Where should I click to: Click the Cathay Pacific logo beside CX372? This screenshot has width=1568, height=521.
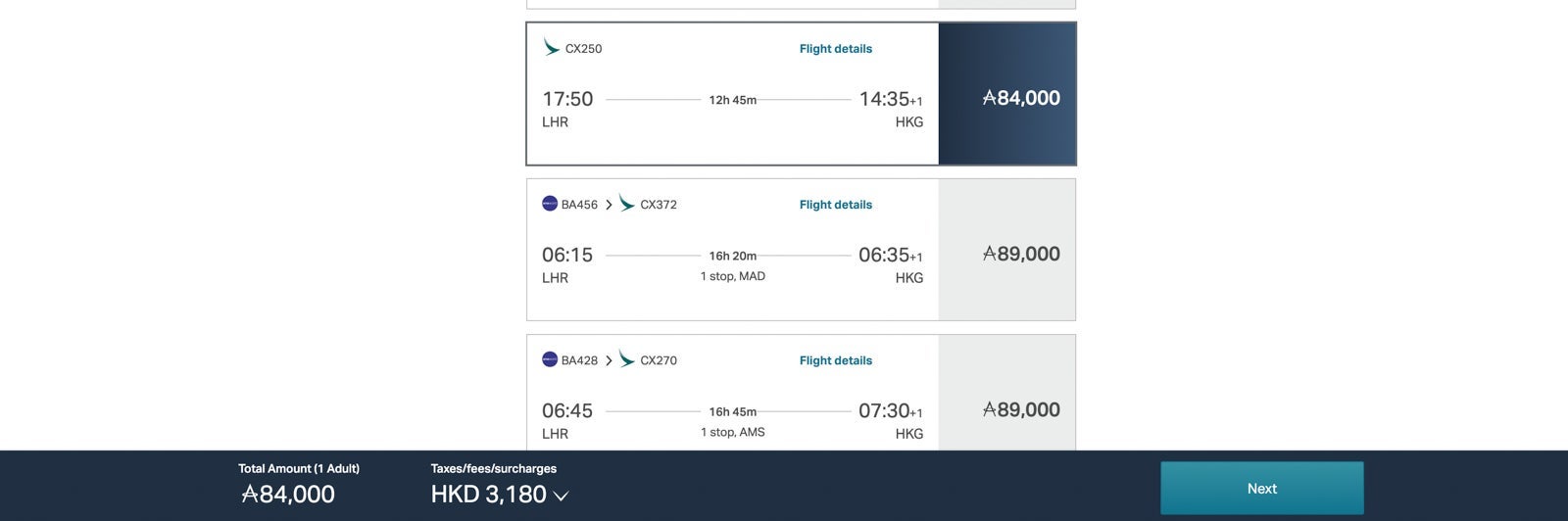click(627, 203)
